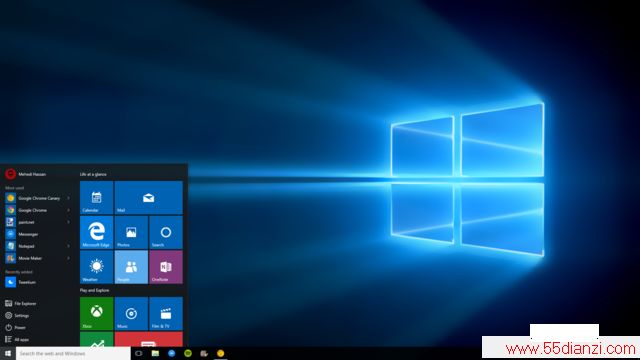The height and width of the screenshot is (360, 640).
Task: Click the Life at a glance group header
Action: (93, 174)
